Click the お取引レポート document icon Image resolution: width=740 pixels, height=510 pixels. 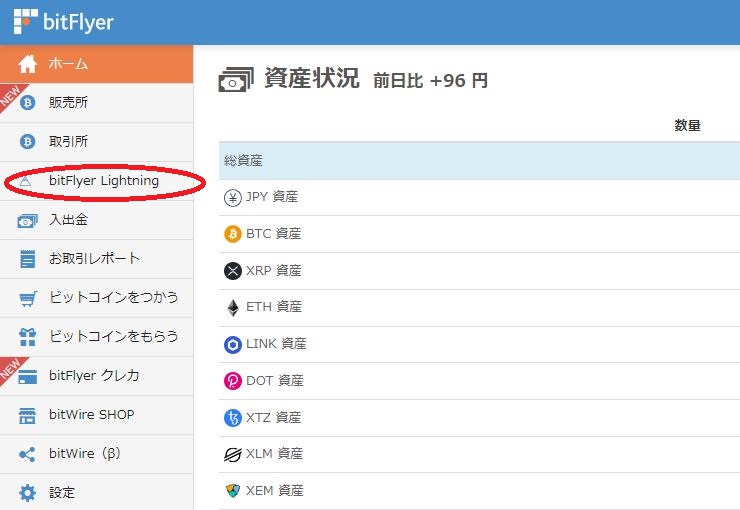pos(27,259)
